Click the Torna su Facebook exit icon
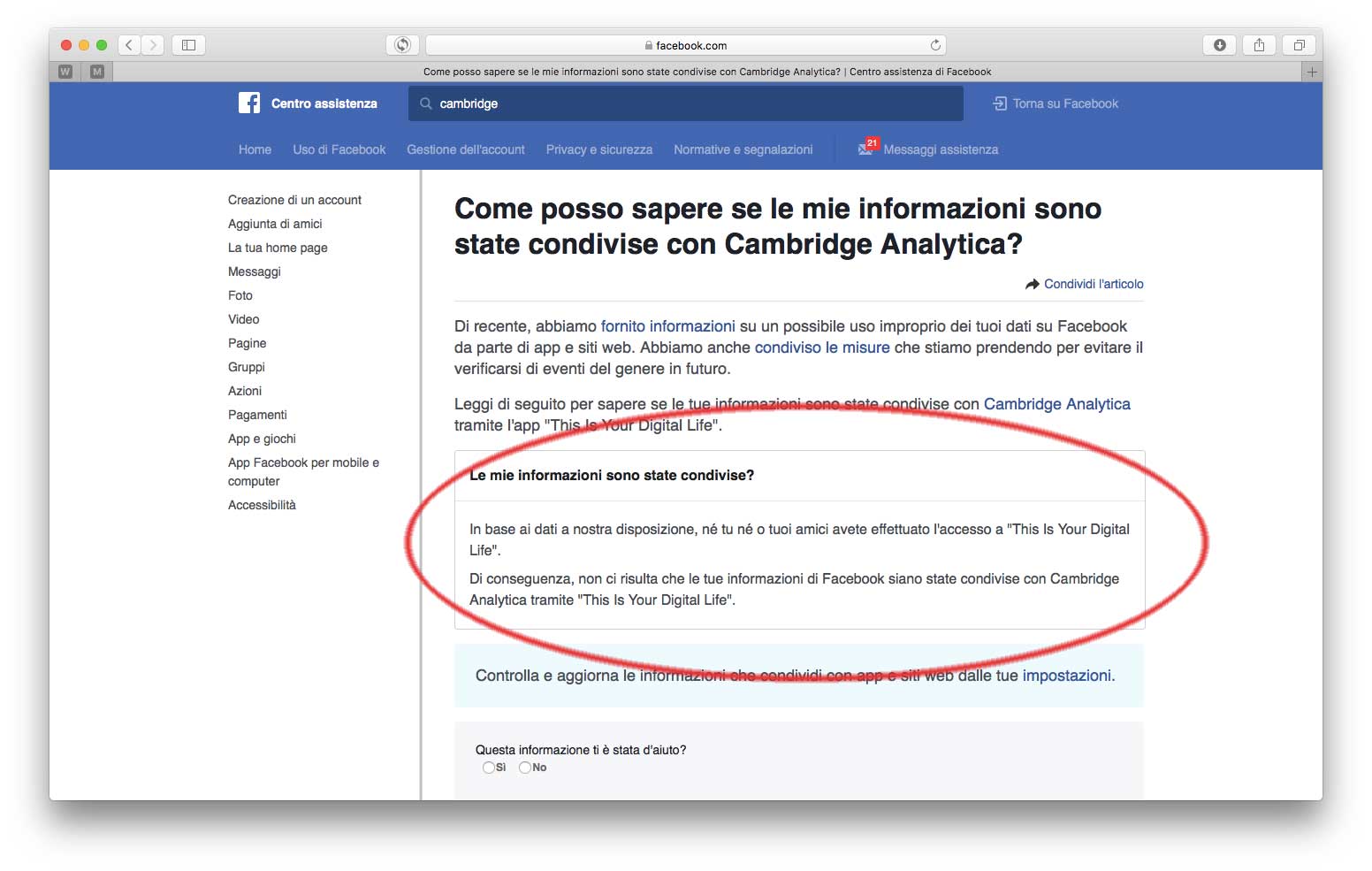This screenshot has height=871, width=1372. 1000,103
